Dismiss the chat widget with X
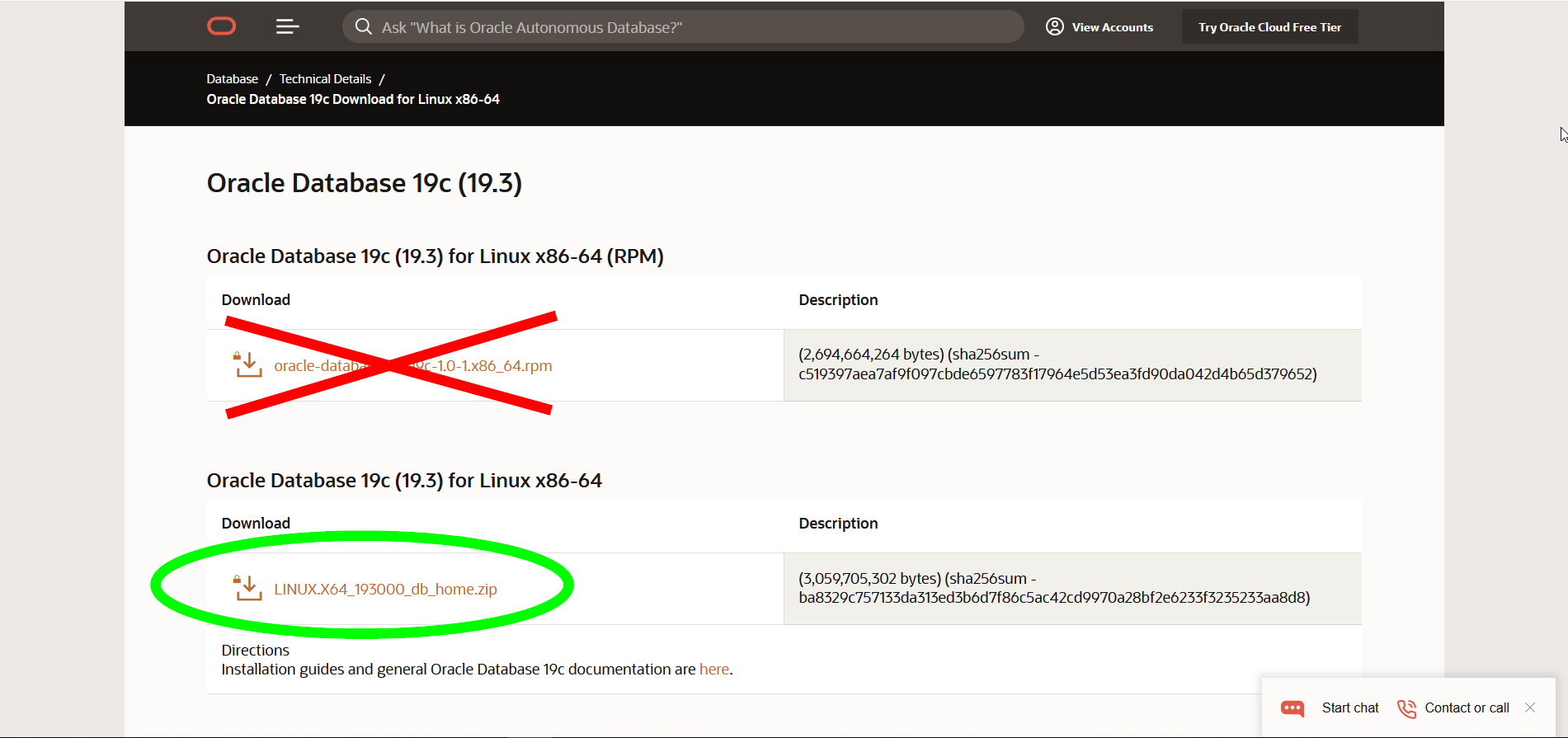Screen dimensions: 1568x738 pyautogui.click(x=1530, y=707)
